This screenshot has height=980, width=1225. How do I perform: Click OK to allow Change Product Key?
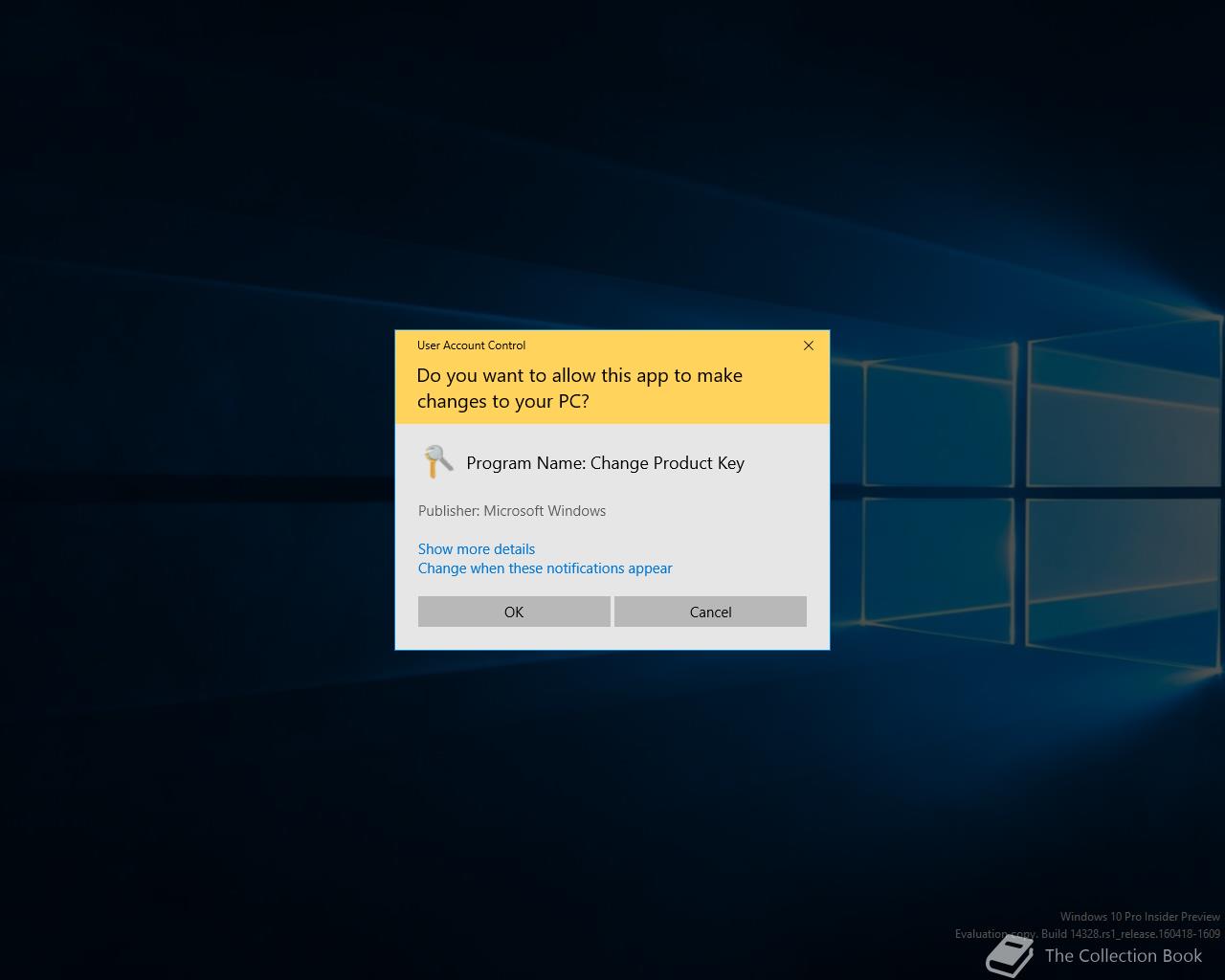(x=514, y=612)
